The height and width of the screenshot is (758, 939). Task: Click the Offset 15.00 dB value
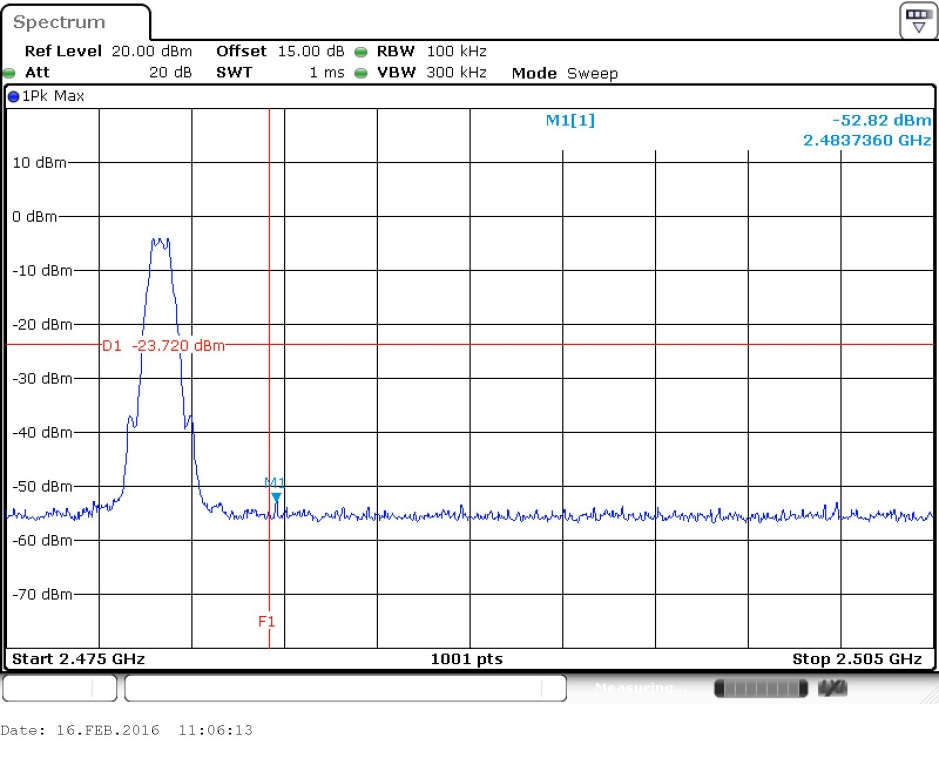311,51
